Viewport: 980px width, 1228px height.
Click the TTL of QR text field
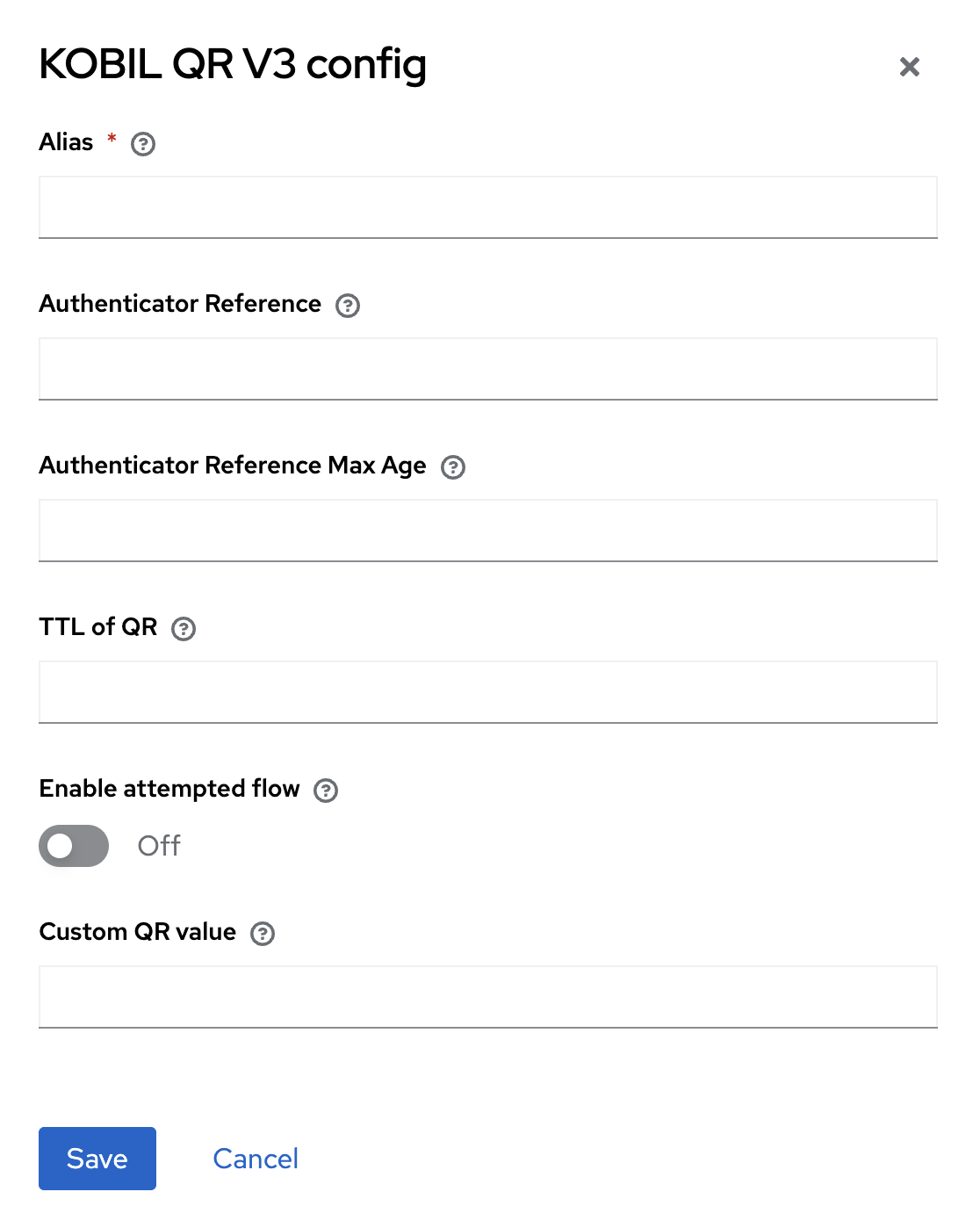[x=488, y=692]
